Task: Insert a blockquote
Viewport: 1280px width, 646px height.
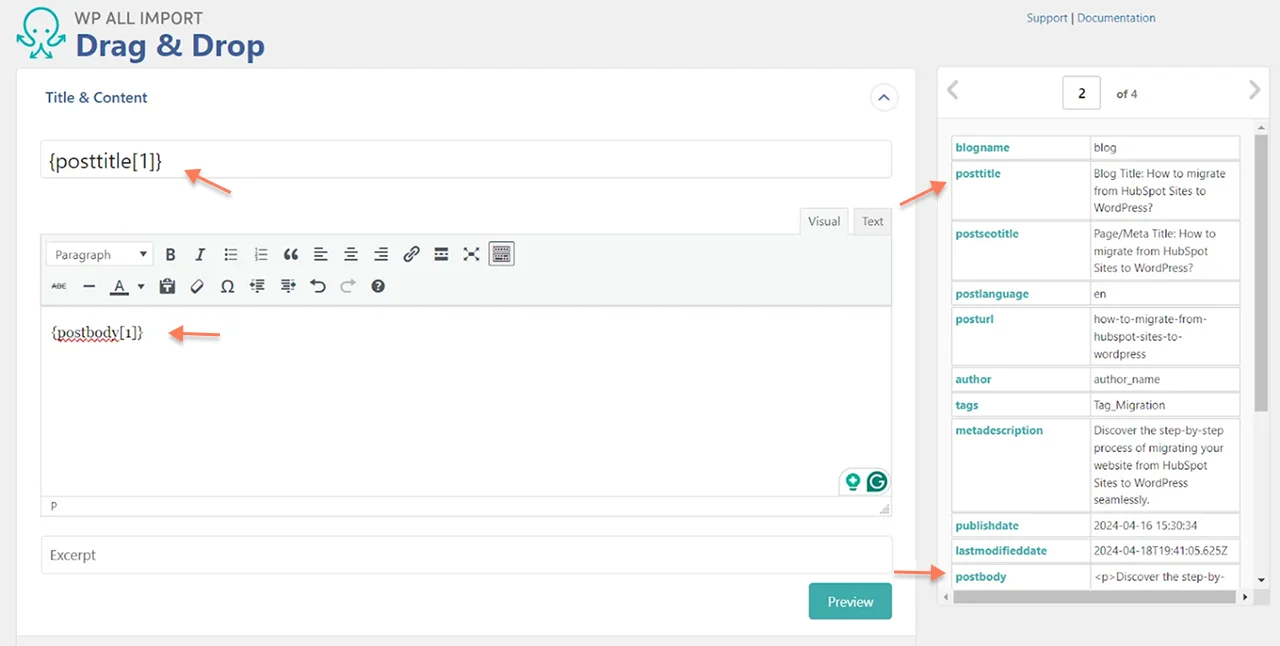Action: pos(291,255)
